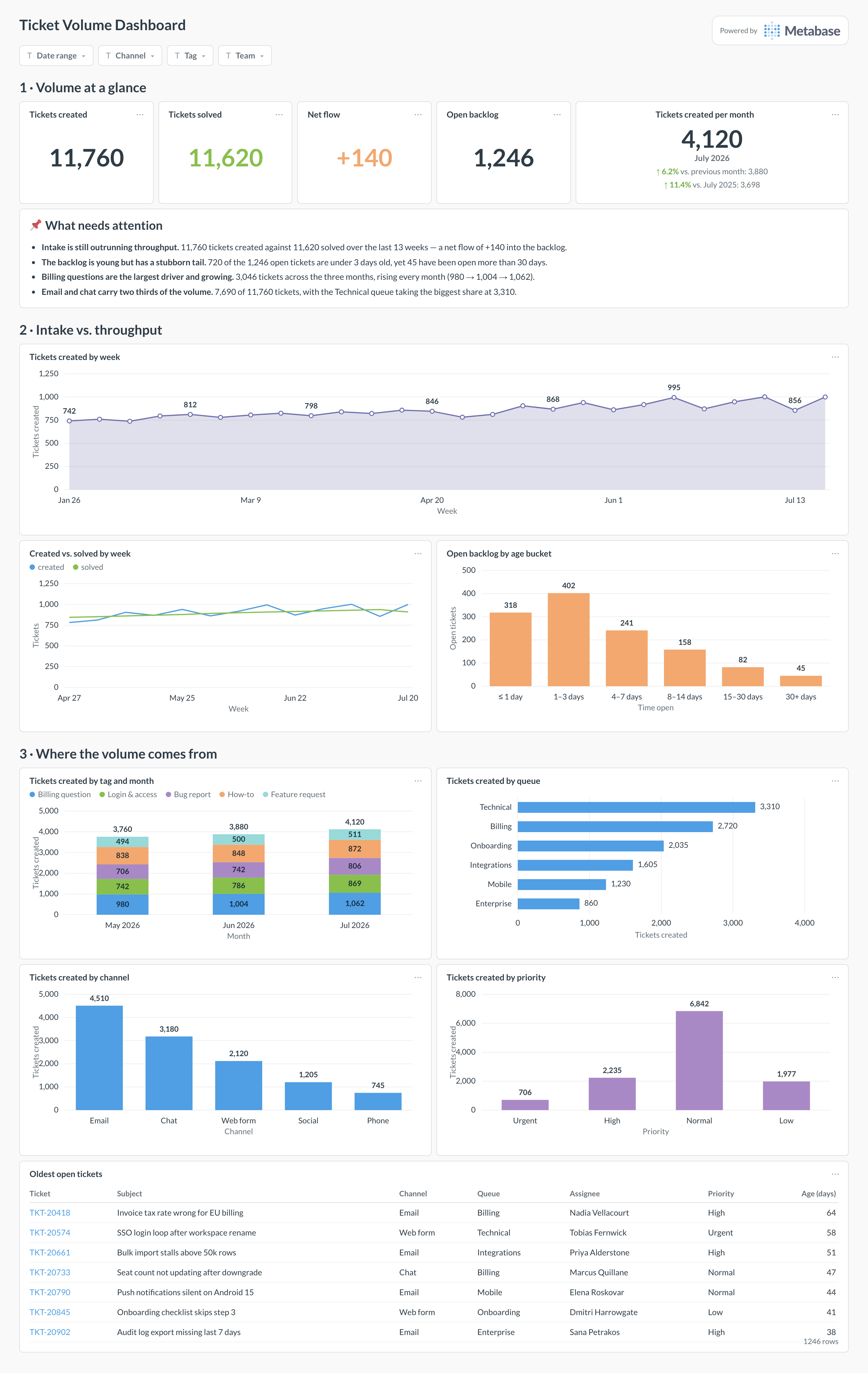Open ticket link TKT-20733

pyautogui.click(x=50, y=1273)
